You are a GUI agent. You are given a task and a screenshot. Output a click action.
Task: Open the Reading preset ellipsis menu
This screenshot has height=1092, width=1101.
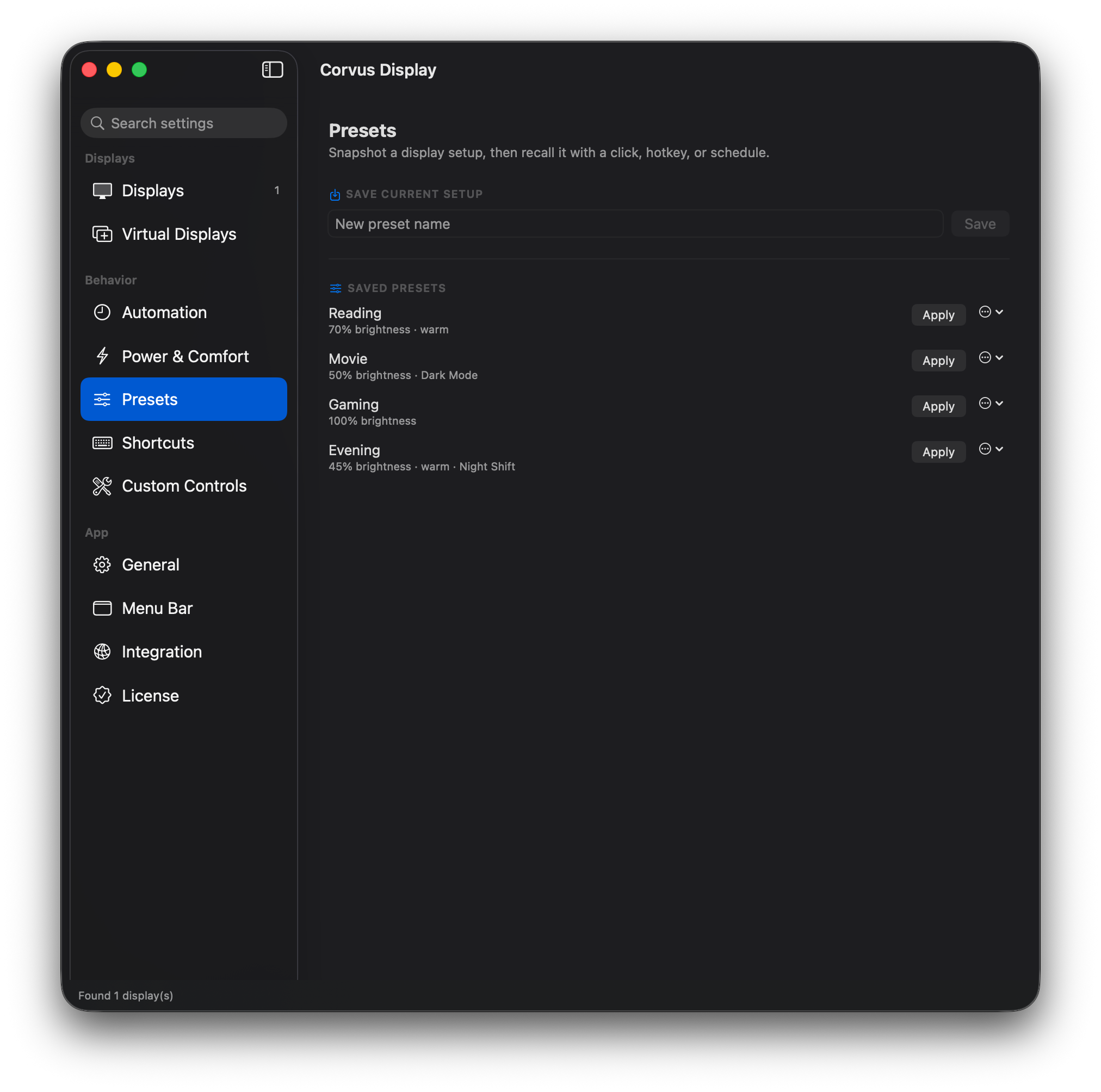991,312
